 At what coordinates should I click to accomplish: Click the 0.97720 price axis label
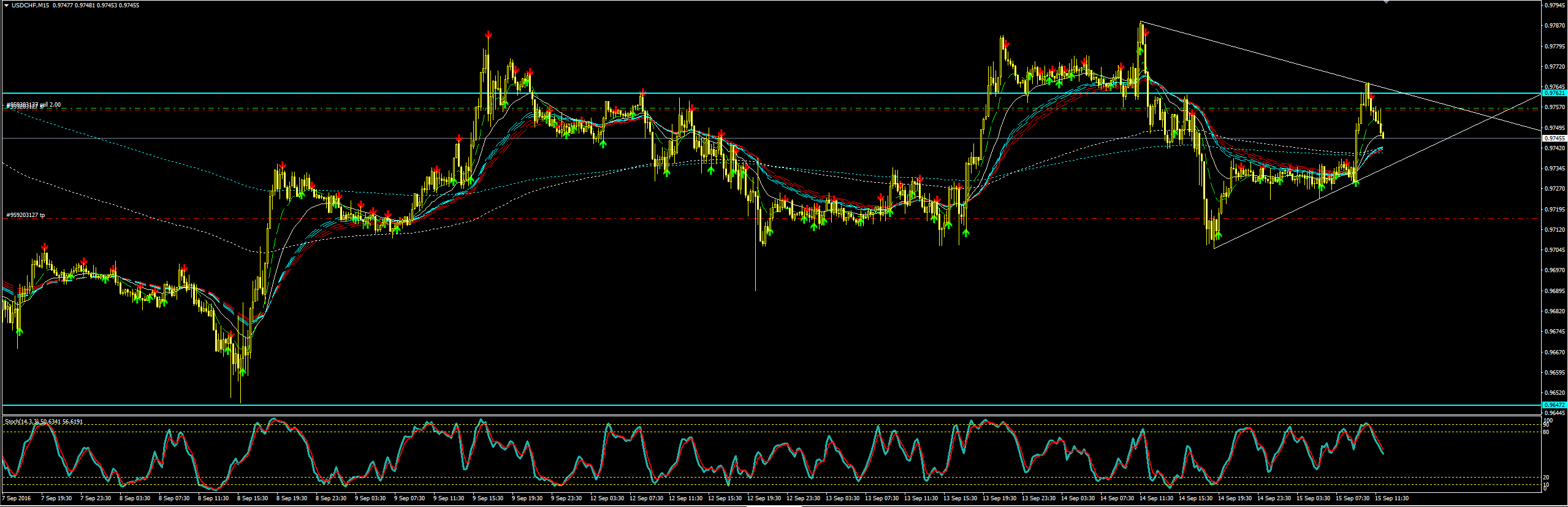(x=1555, y=66)
